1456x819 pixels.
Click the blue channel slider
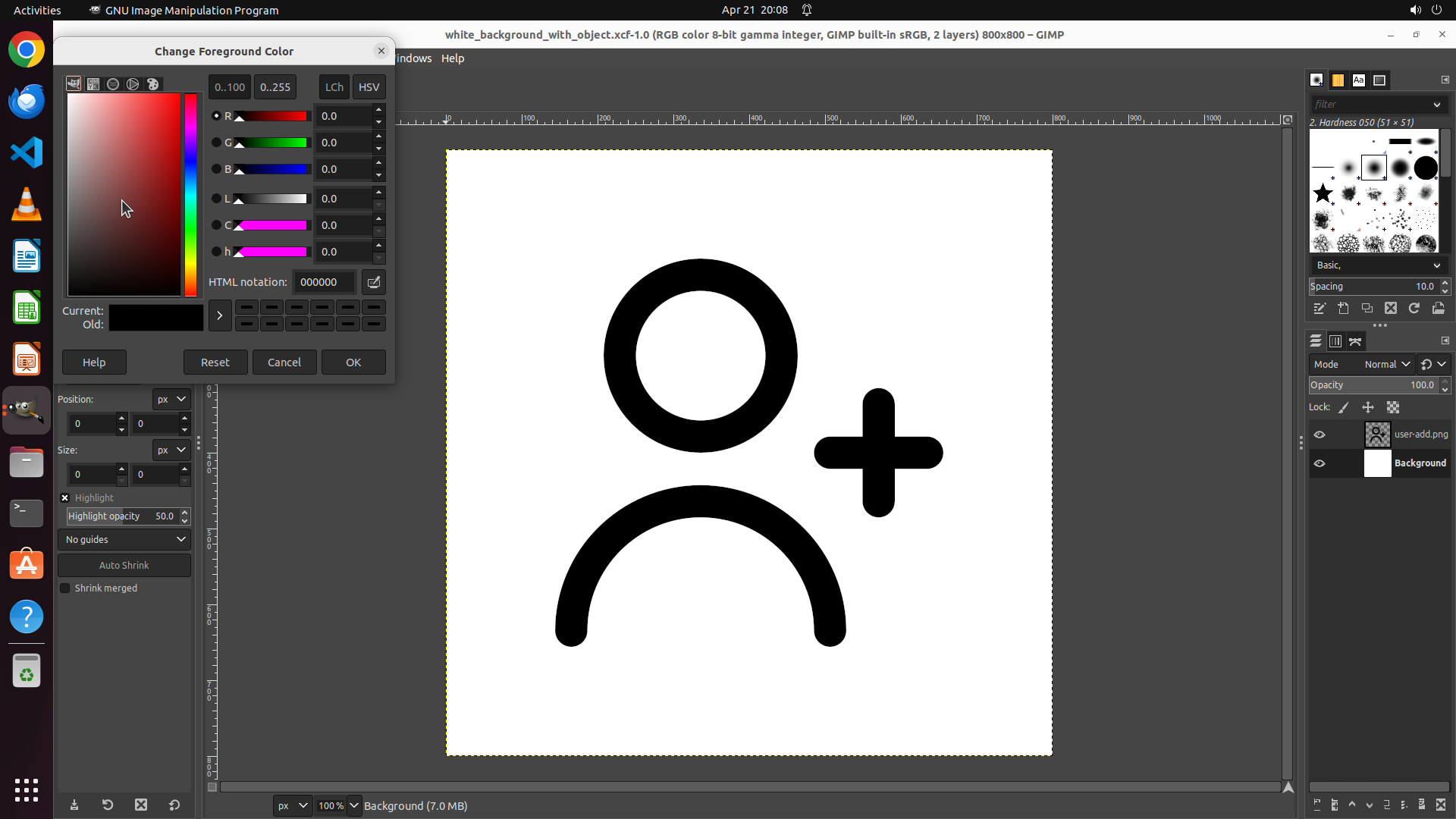(271, 170)
